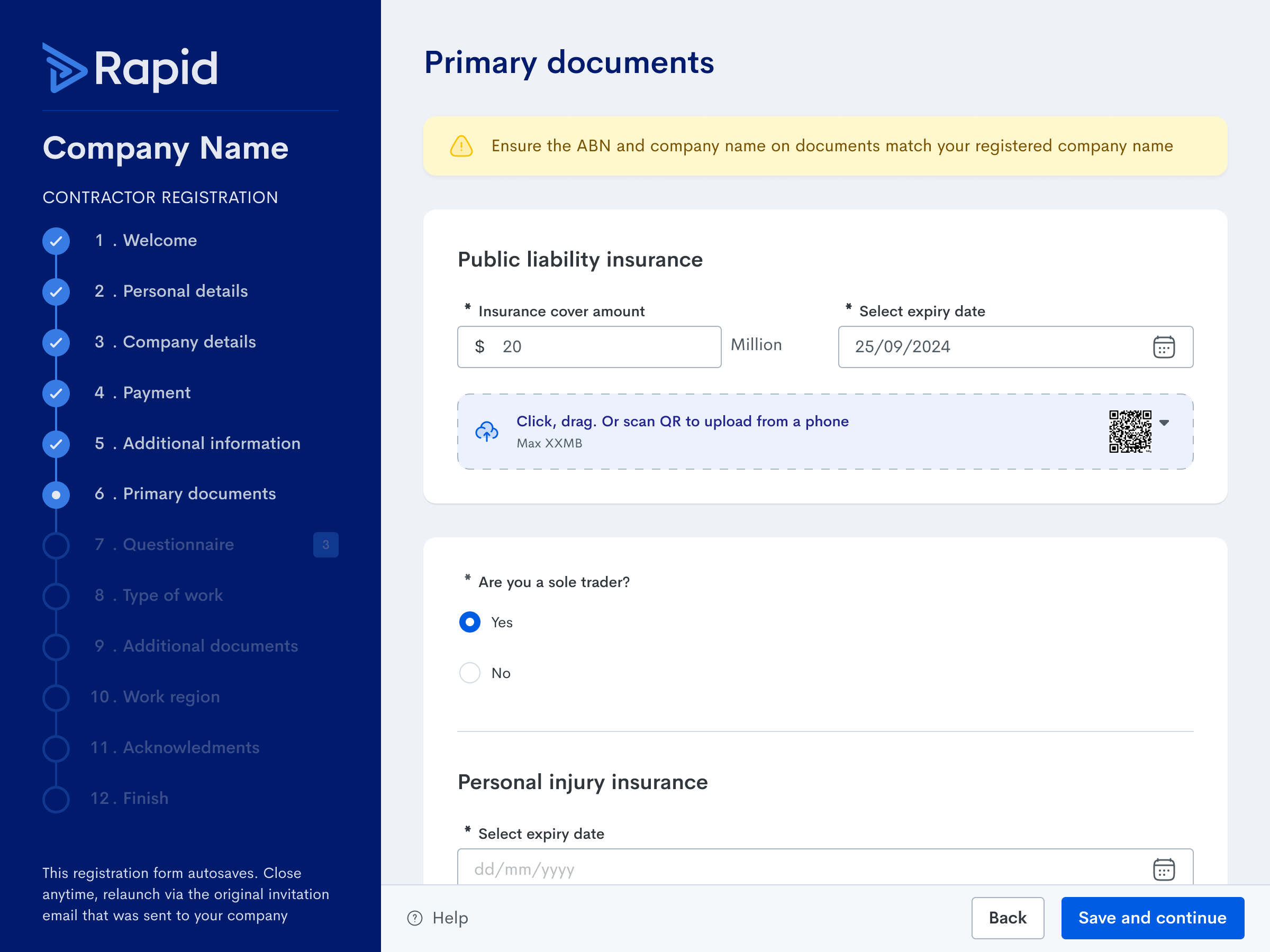1270x952 pixels.
Task: Click the checkmark icon next to Payment step
Action: tap(56, 393)
